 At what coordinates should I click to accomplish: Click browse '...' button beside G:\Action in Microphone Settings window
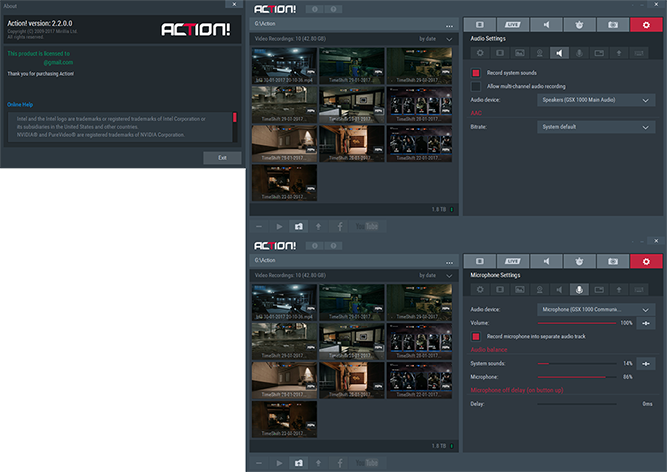449,261
